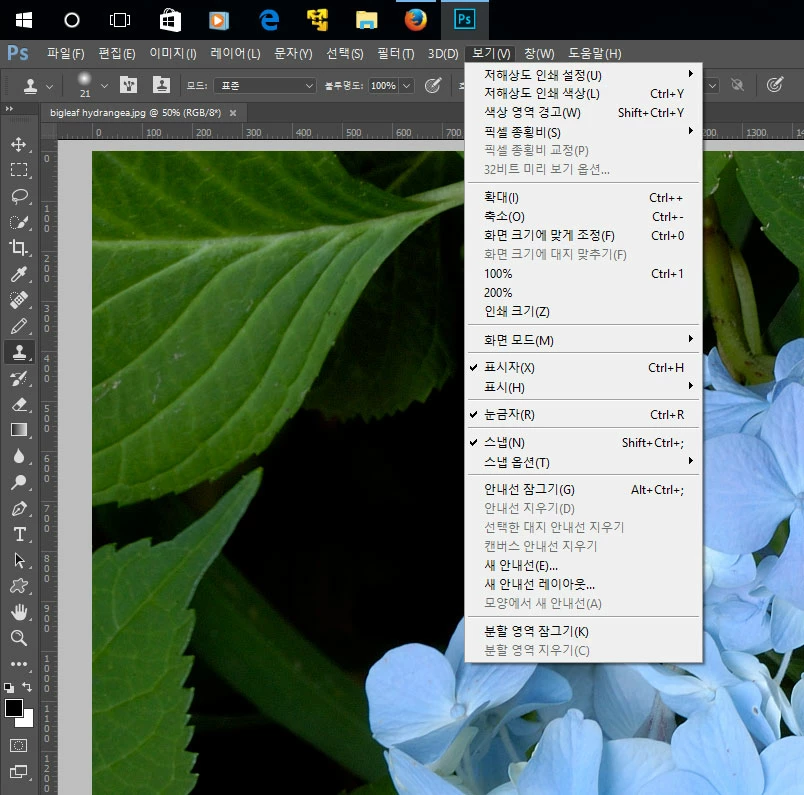Select the Zoom tool
804x795 pixels.
point(19,638)
